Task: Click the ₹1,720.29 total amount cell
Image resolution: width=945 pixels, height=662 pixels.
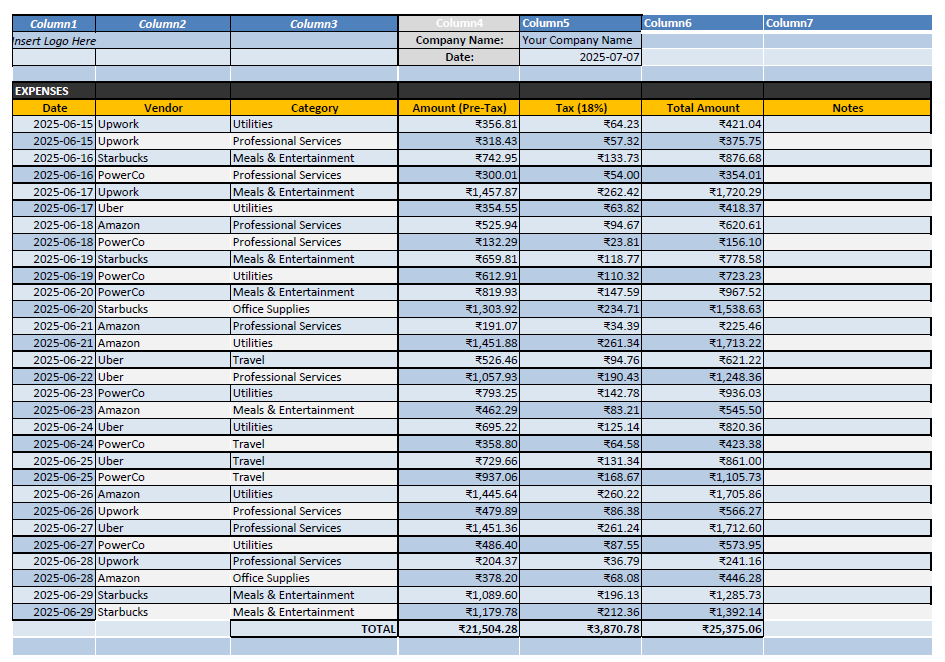Action: click(x=702, y=192)
